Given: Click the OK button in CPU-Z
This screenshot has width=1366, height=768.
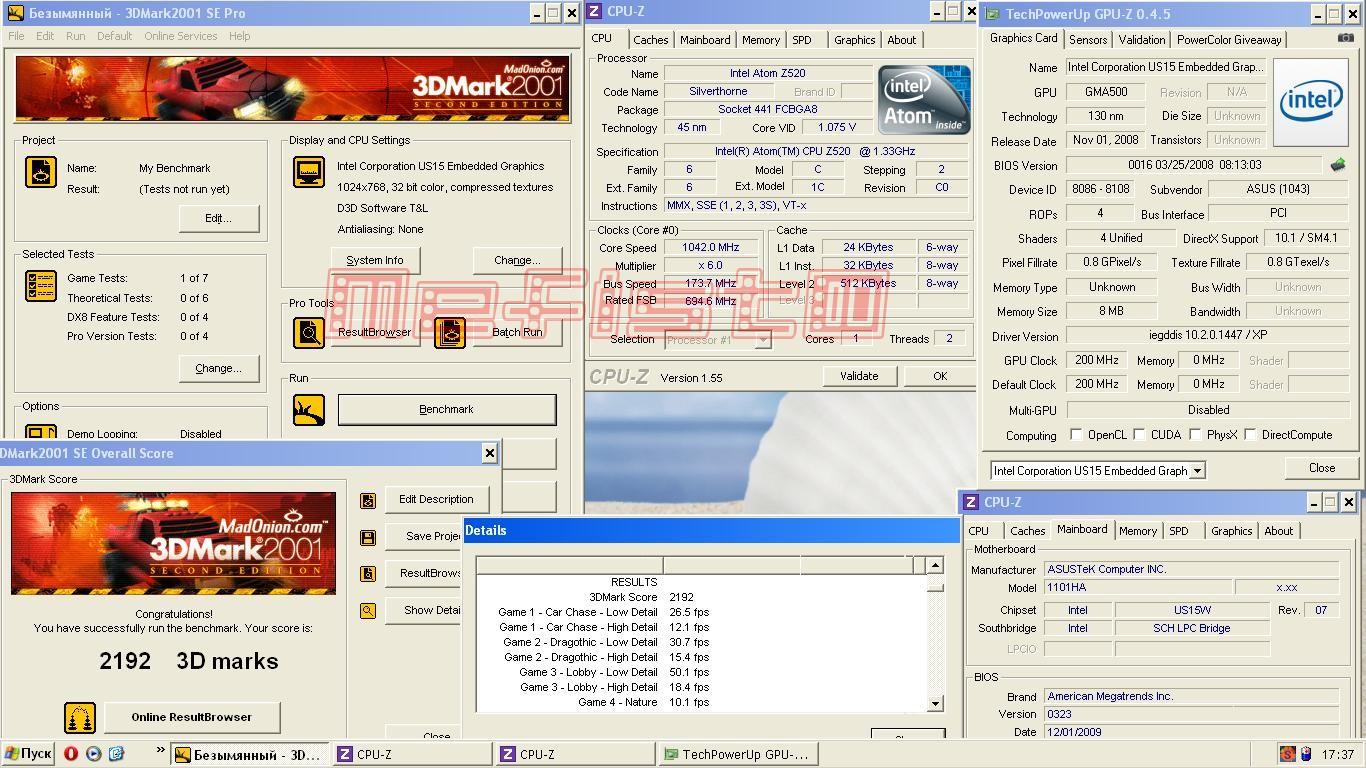Looking at the screenshot, I should click(939, 376).
